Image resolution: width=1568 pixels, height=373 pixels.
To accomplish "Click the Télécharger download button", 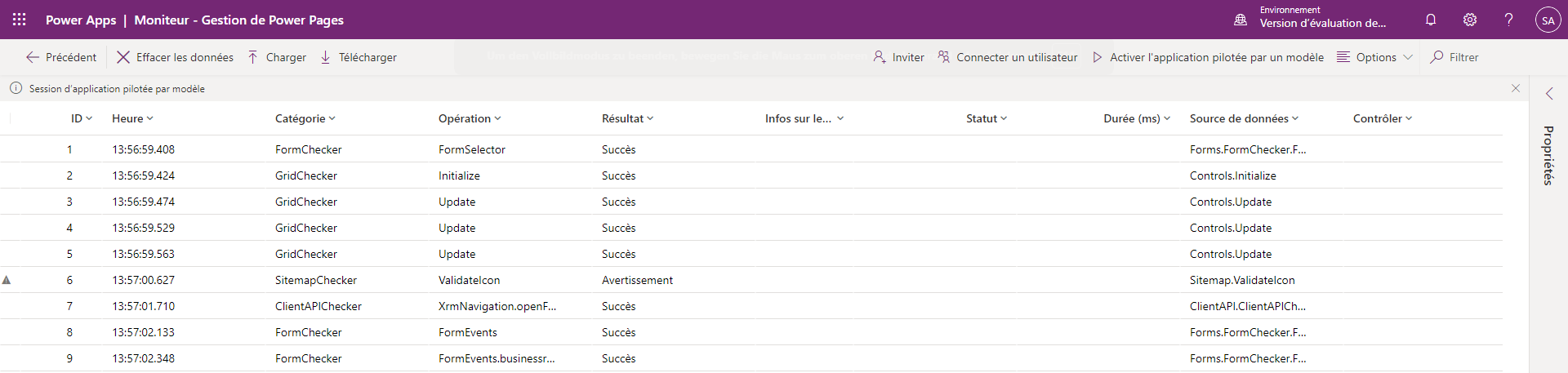I will point(359,57).
